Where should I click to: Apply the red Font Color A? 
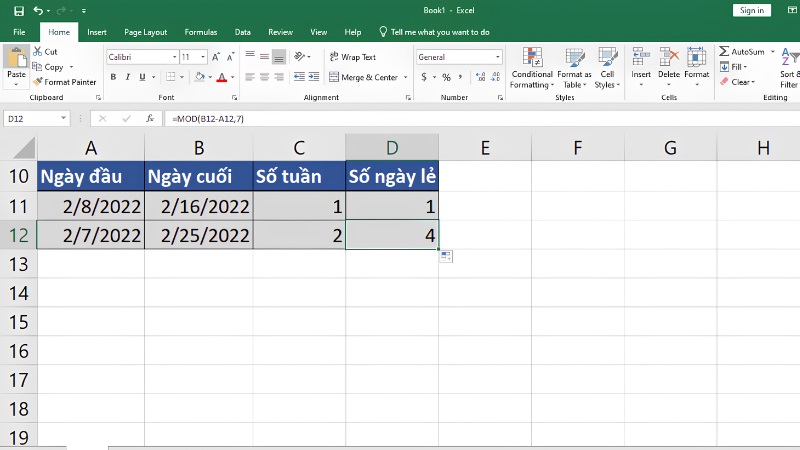tap(221, 77)
